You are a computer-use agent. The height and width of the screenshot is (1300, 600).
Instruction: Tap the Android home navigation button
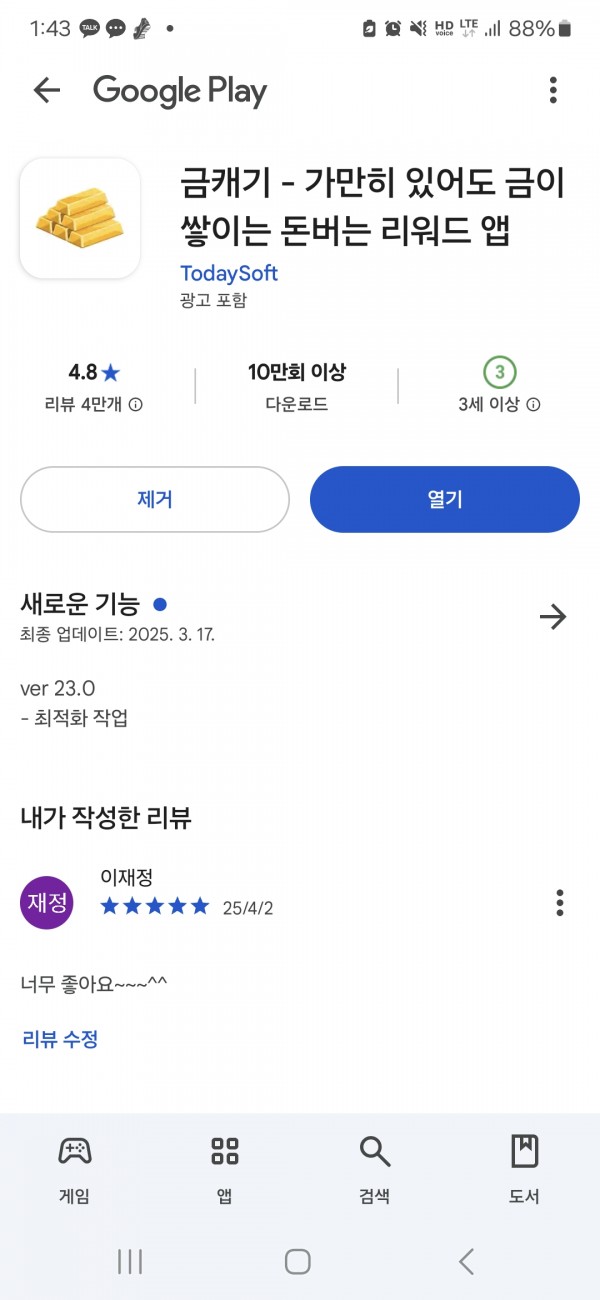point(298,1261)
